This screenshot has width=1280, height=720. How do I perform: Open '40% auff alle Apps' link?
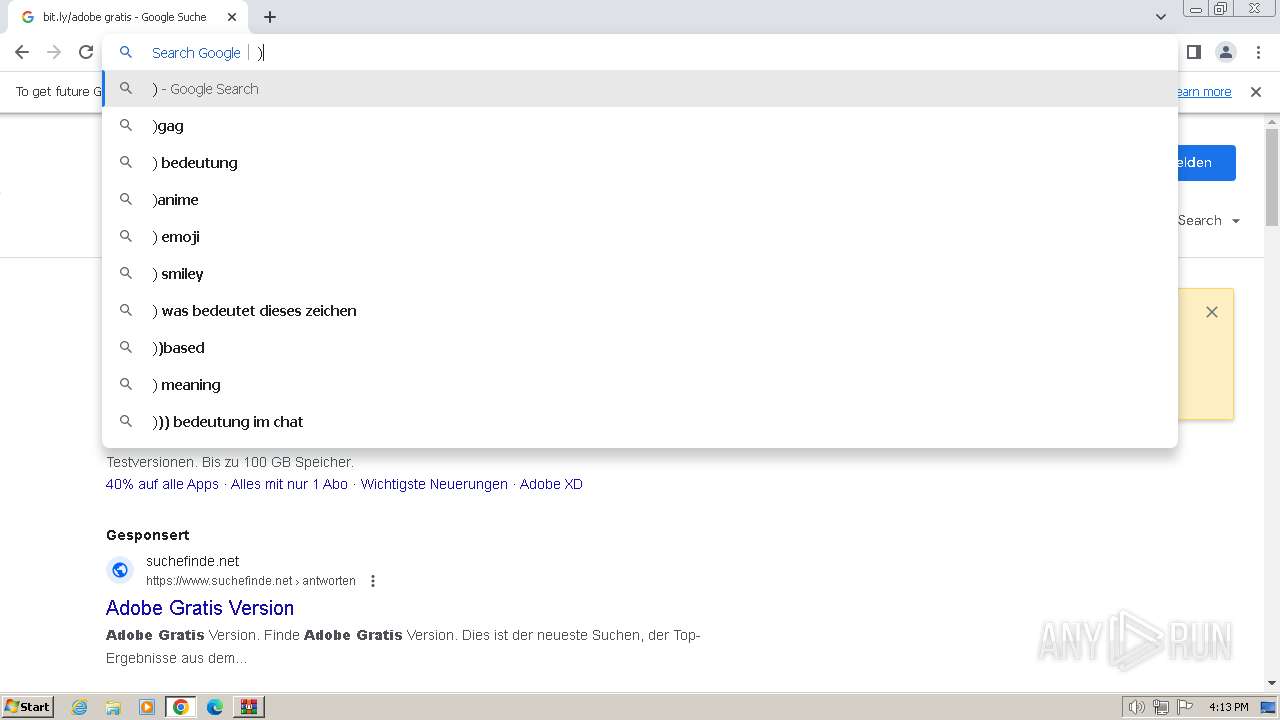(x=162, y=484)
